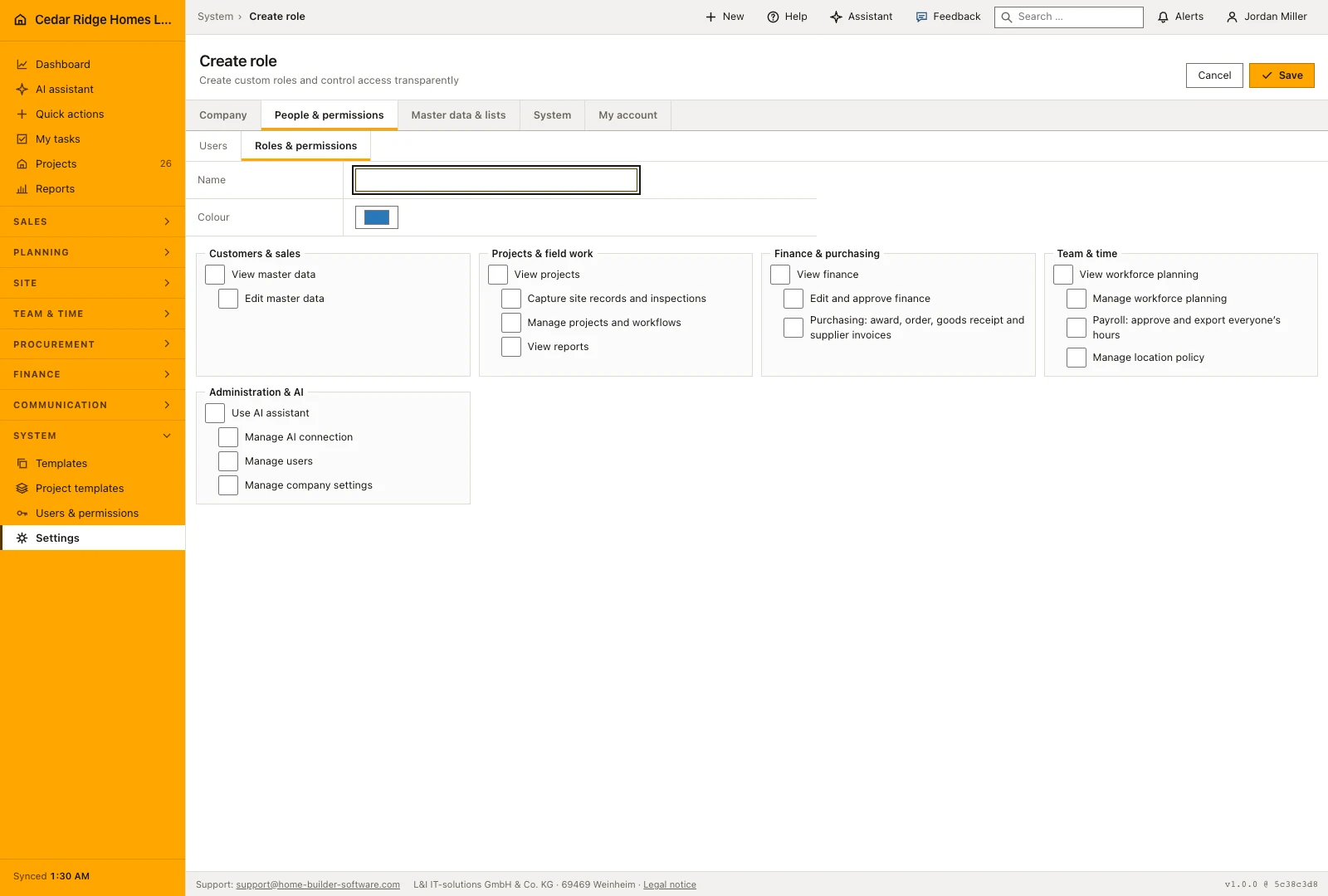Click the Assistant sparkle icon in top bar

click(x=836, y=17)
